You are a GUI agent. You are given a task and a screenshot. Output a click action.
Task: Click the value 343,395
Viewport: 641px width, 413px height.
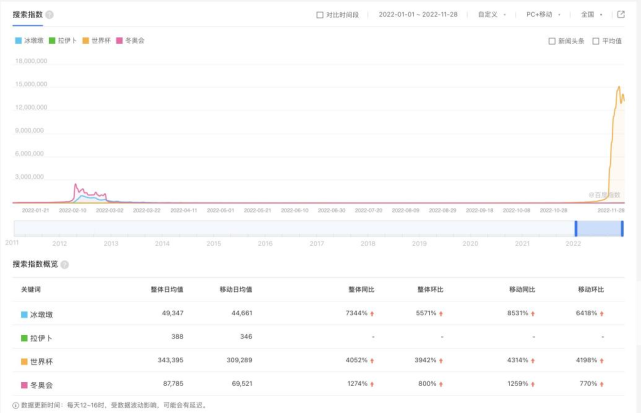click(x=170, y=360)
